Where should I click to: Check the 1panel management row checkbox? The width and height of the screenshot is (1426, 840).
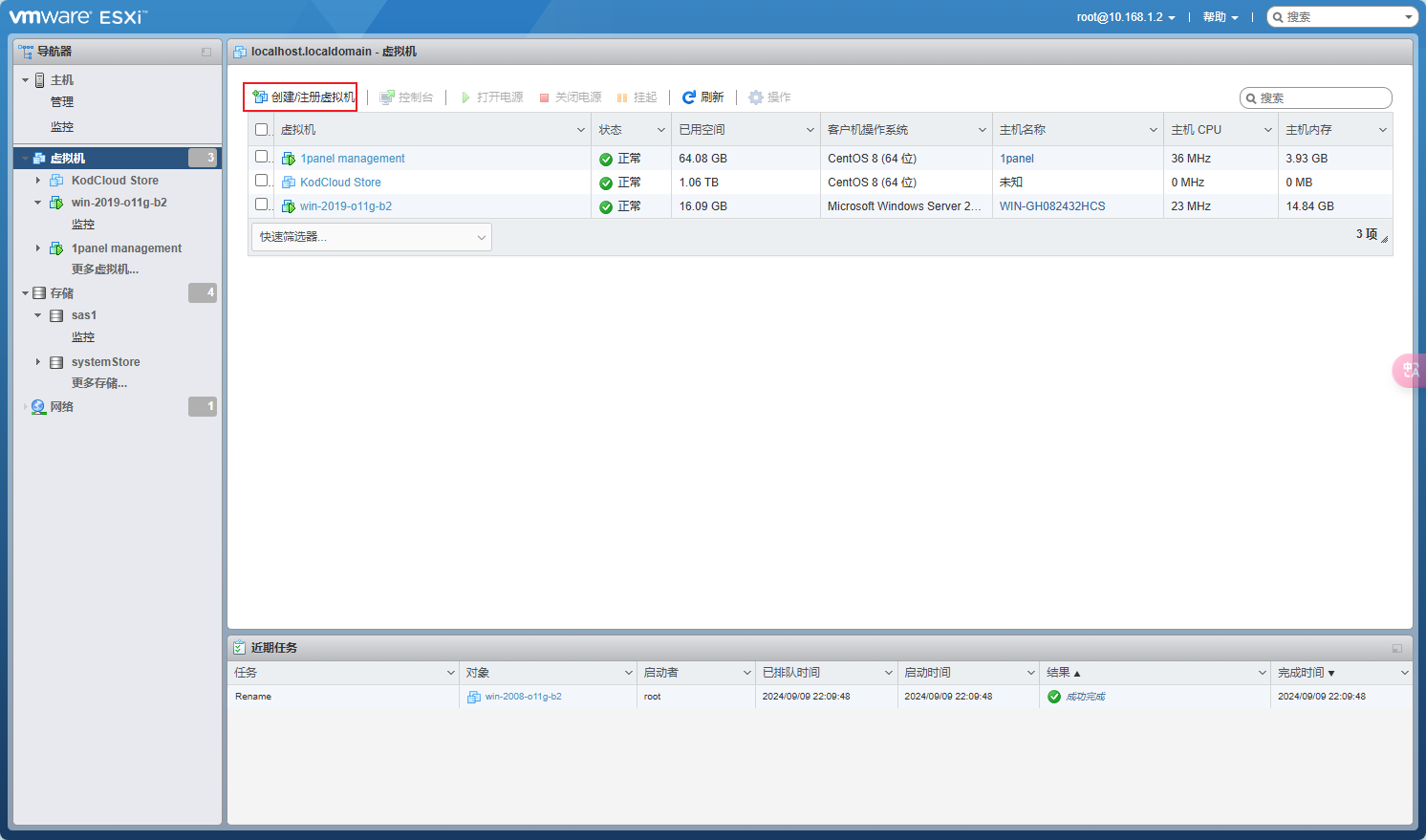[x=262, y=157]
